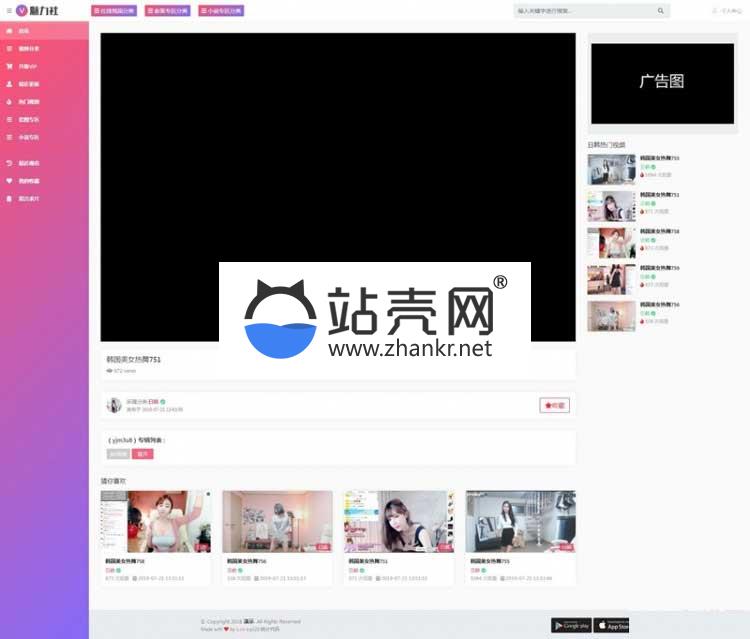The width and height of the screenshot is (750, 639).
Task: Expand the second purple category dropdown in top bar
Action: click(167, 11)
